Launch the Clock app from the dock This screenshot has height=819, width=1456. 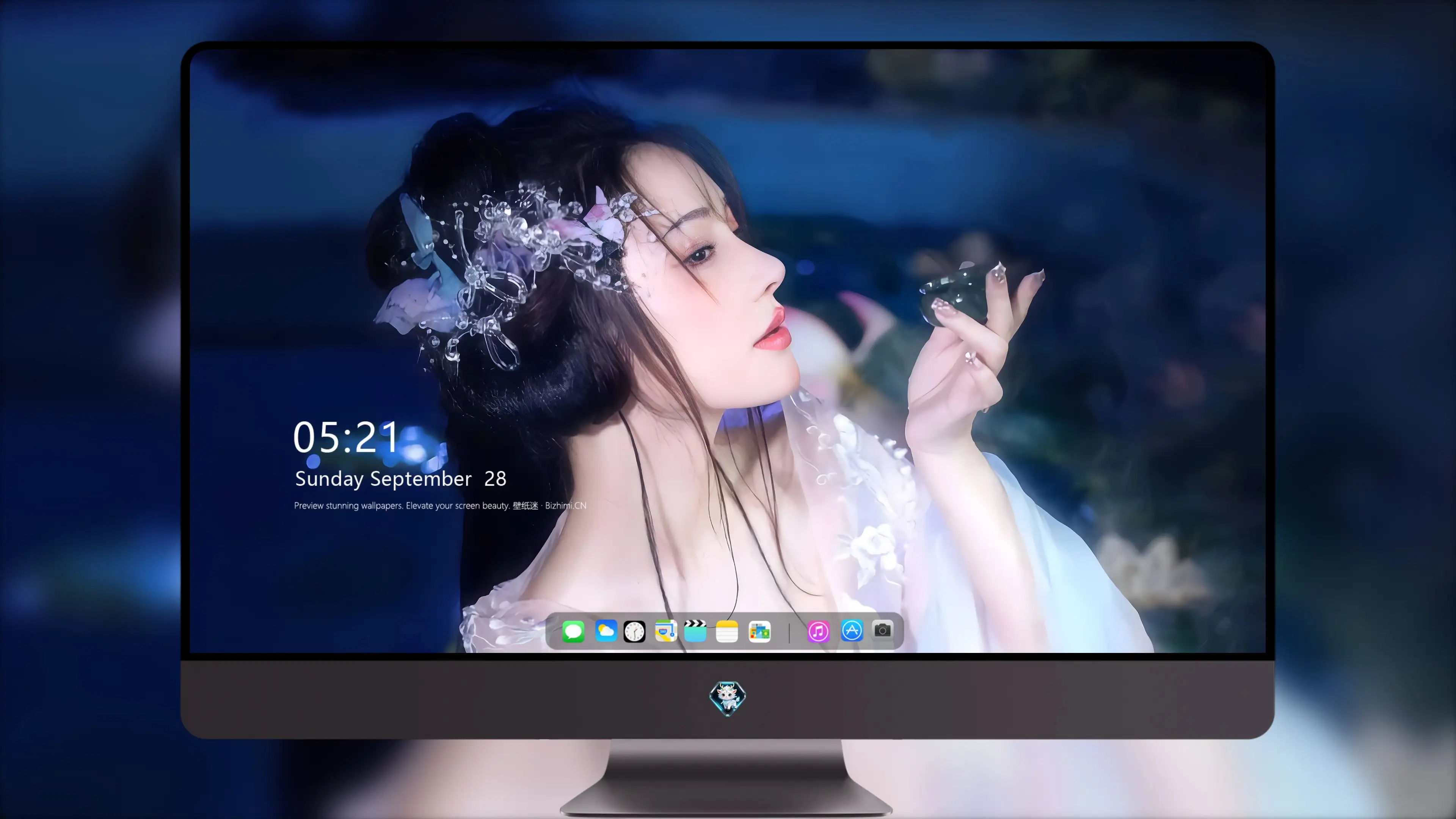(634, 631)
